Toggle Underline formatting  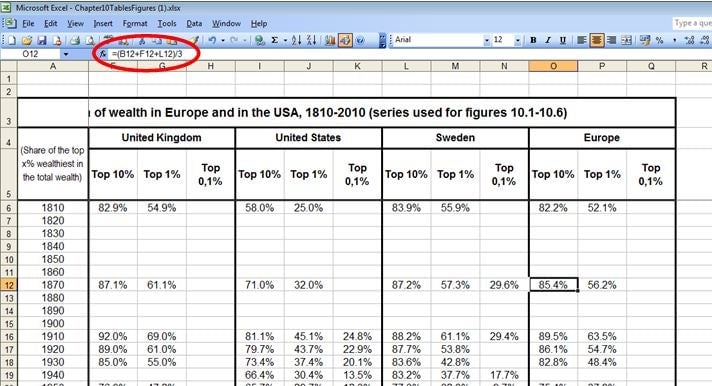click(x=563, y=40)
